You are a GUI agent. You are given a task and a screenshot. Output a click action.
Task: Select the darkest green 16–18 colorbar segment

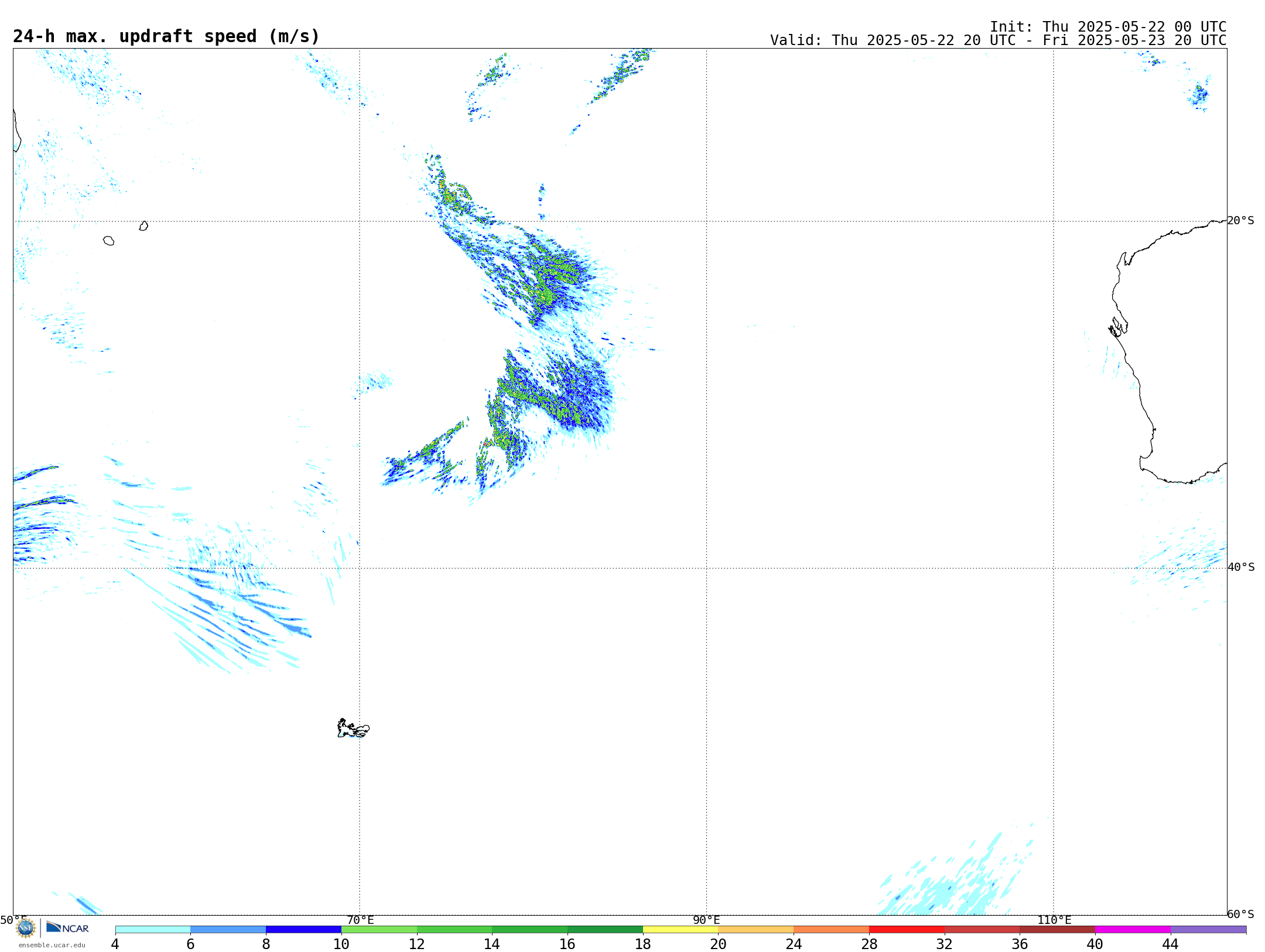(x=605, y=930)
